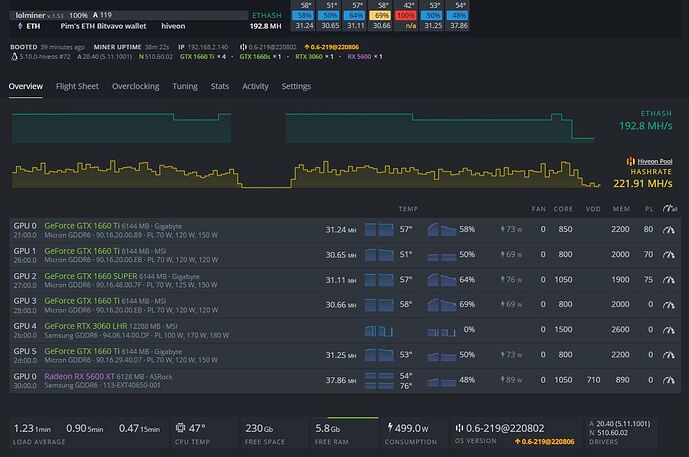
Task: Open the Activity tab
Action: click(x=255, y=86)
